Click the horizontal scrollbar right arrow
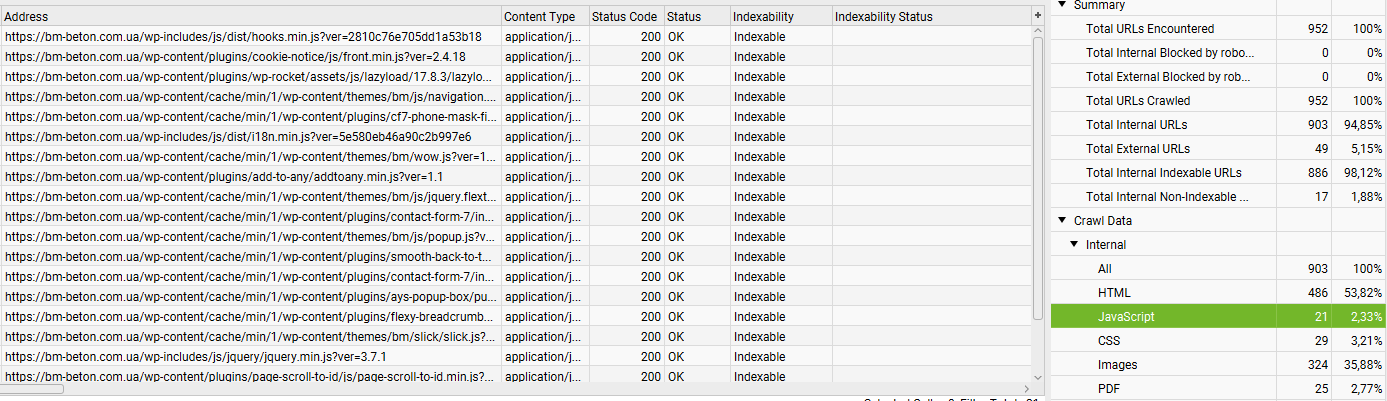Viewport: 1387px width, 401px height. pos(1026,388)
